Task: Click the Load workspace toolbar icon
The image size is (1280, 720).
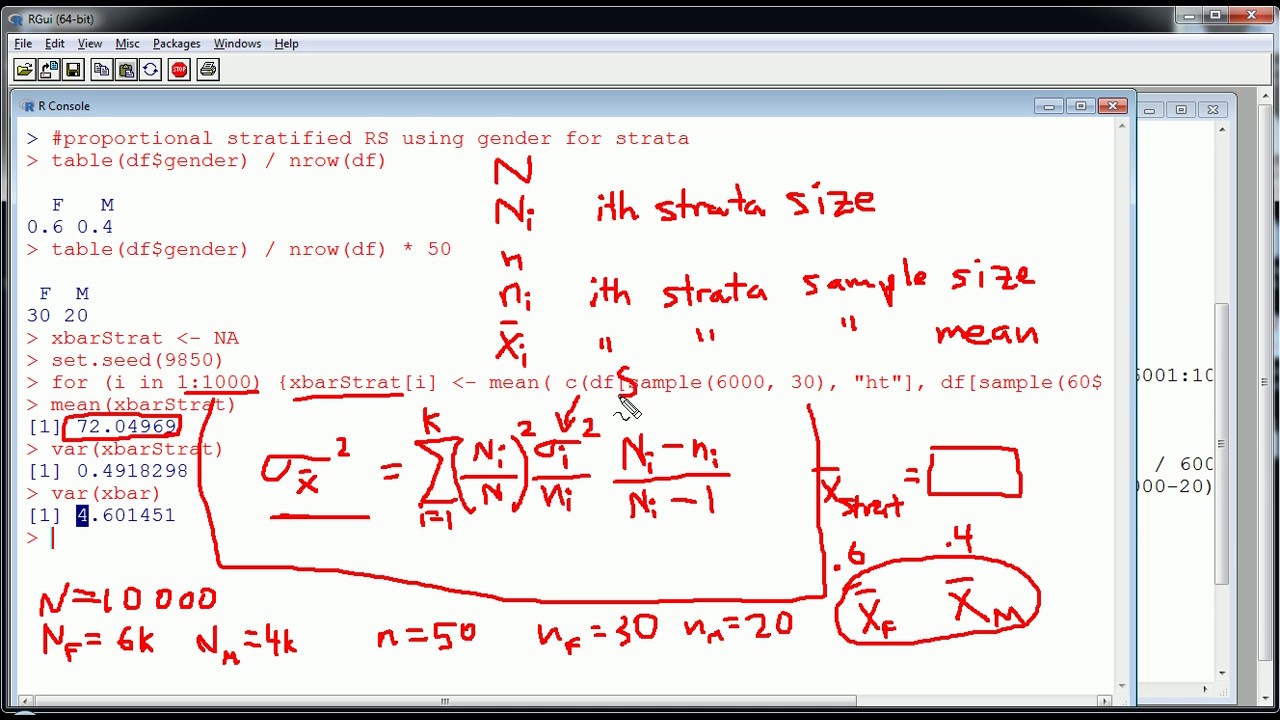Action: (x=49, y=69)
